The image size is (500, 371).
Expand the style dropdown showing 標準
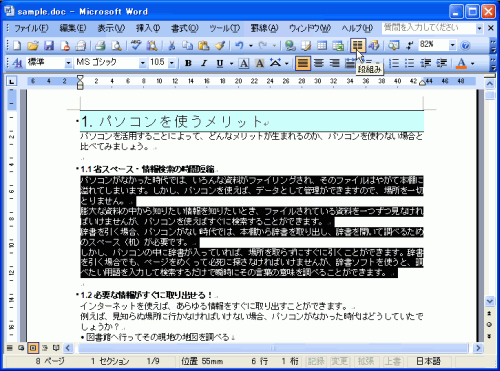coord(68,63)
